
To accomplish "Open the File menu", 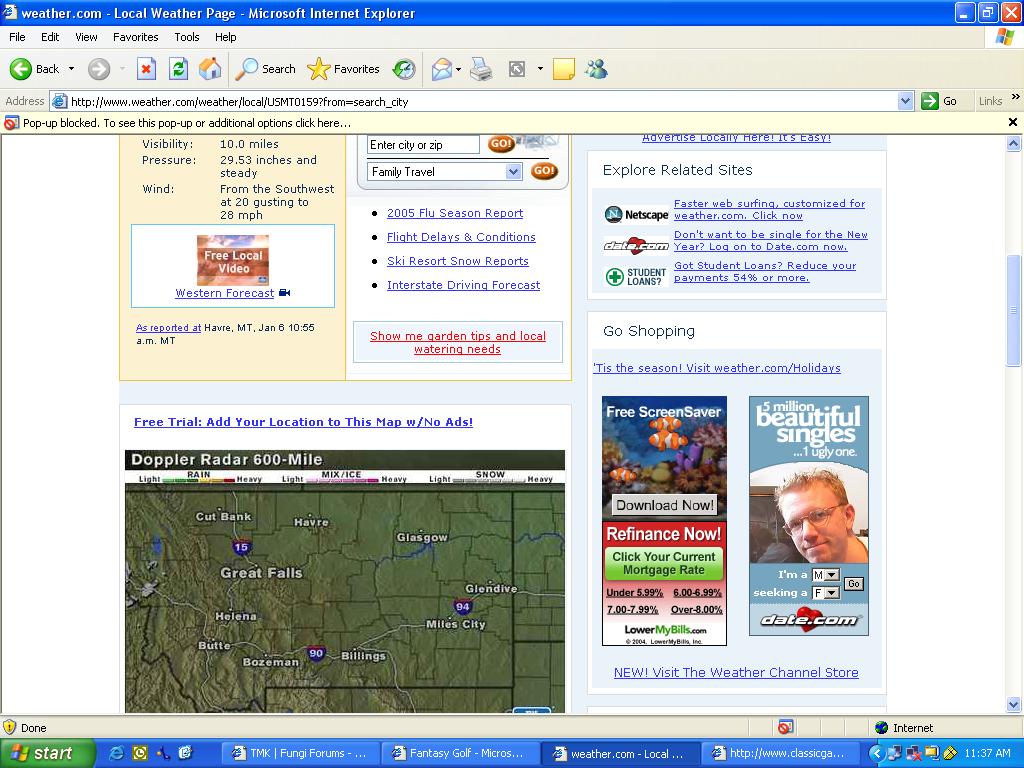I will click(x=17, y=37).
